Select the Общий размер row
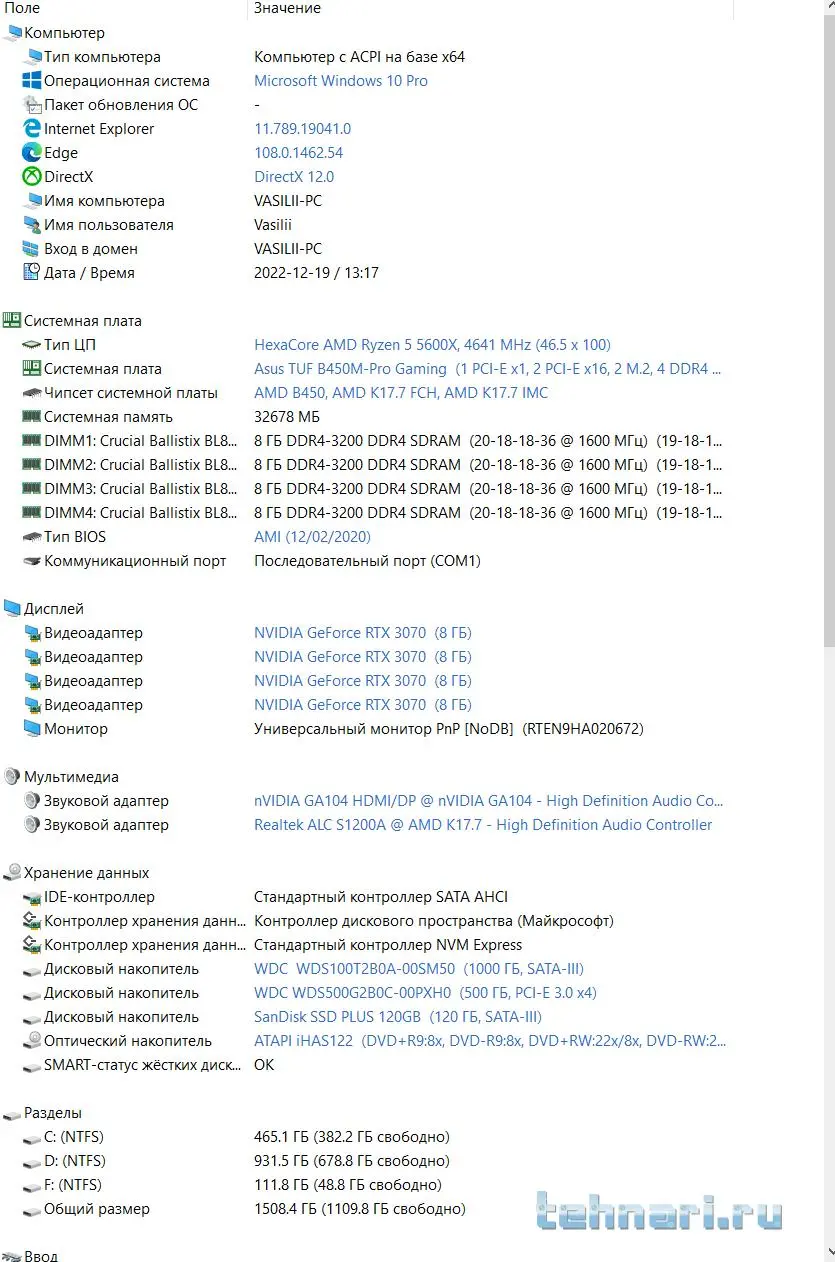 coord(244,1209)
